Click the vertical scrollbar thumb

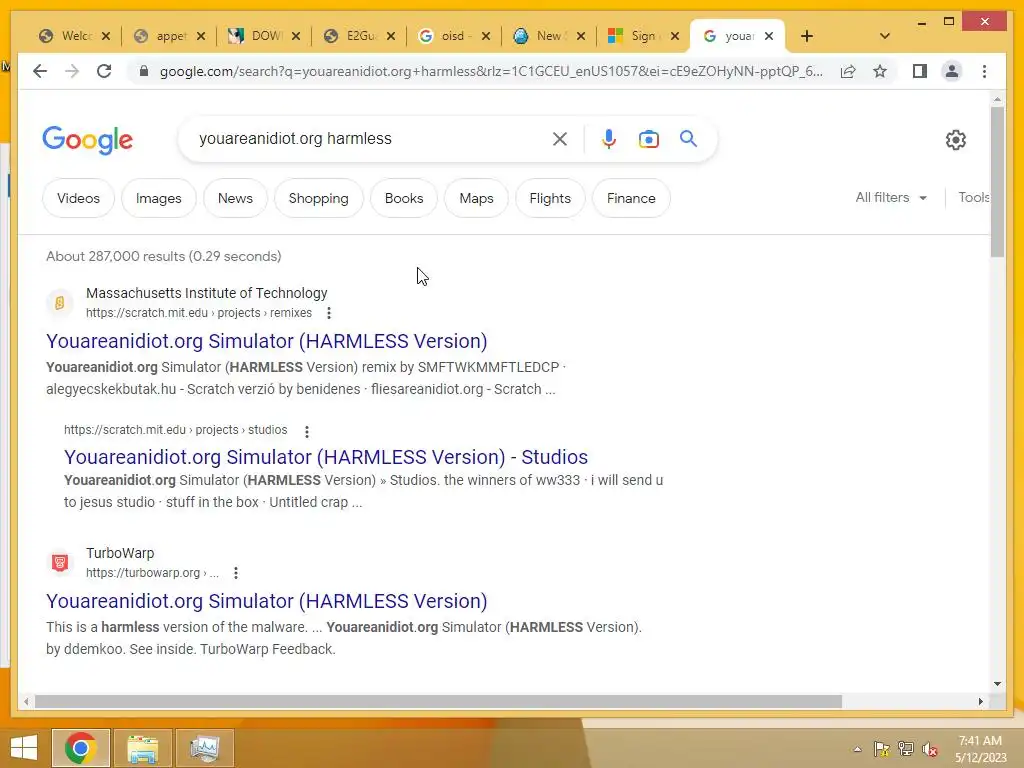[x=997, y=182]
